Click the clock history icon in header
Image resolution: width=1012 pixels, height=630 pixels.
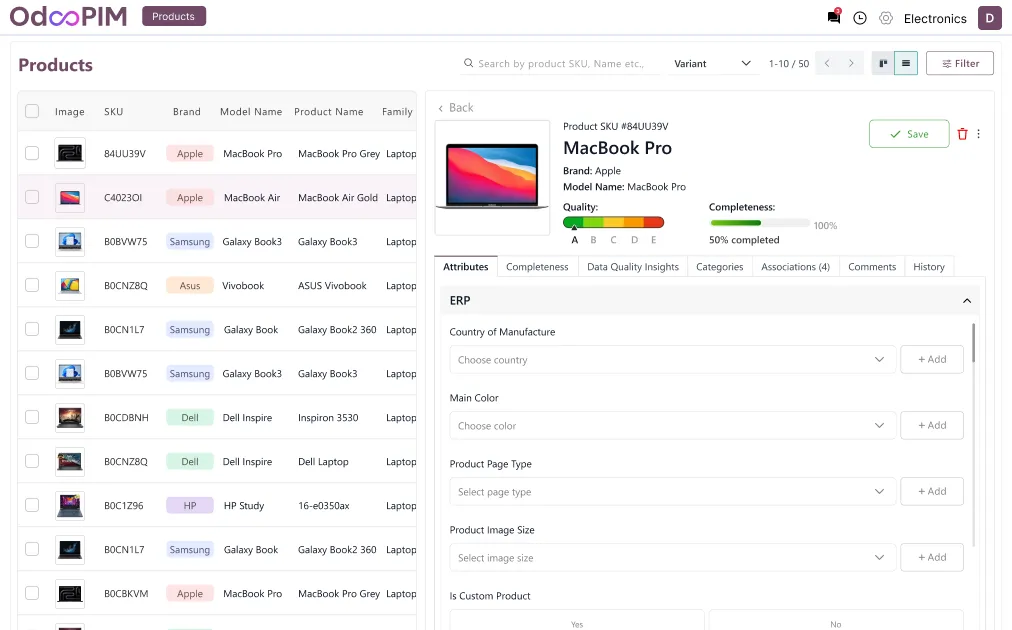coord(860,18)
